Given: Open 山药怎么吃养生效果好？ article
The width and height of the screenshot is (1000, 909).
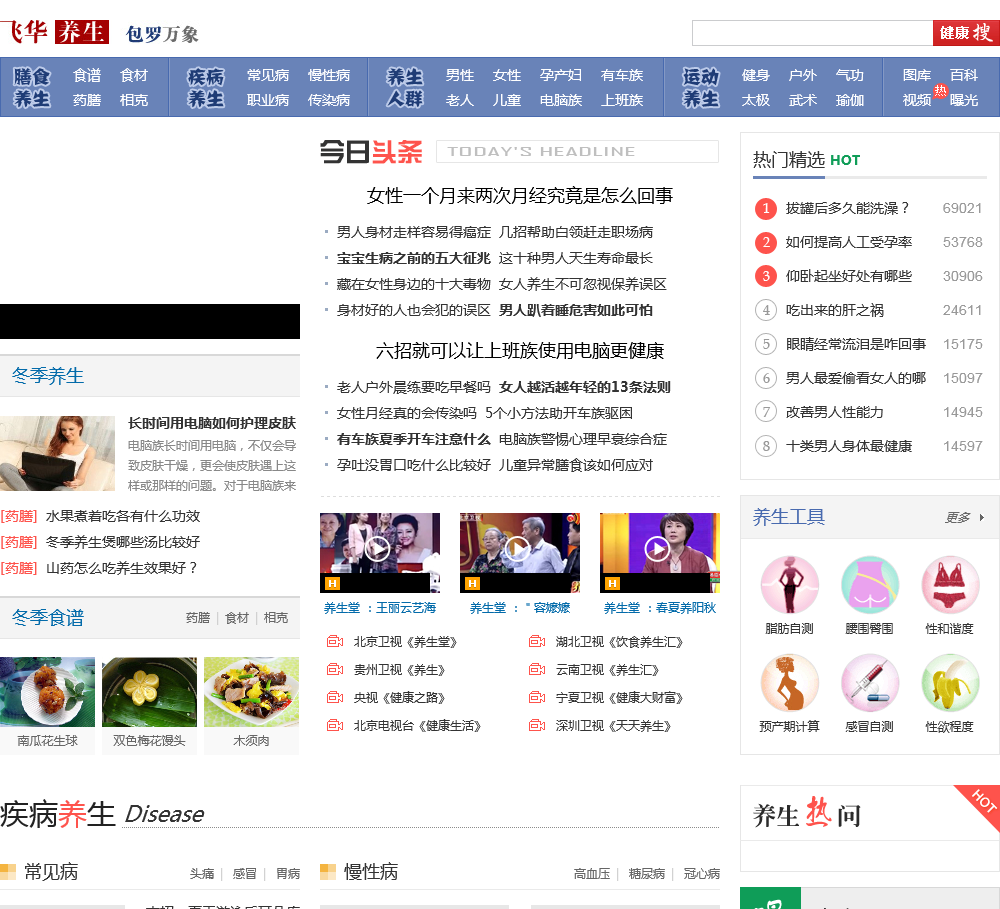Looking at the screenshot, I should point(122,568).
